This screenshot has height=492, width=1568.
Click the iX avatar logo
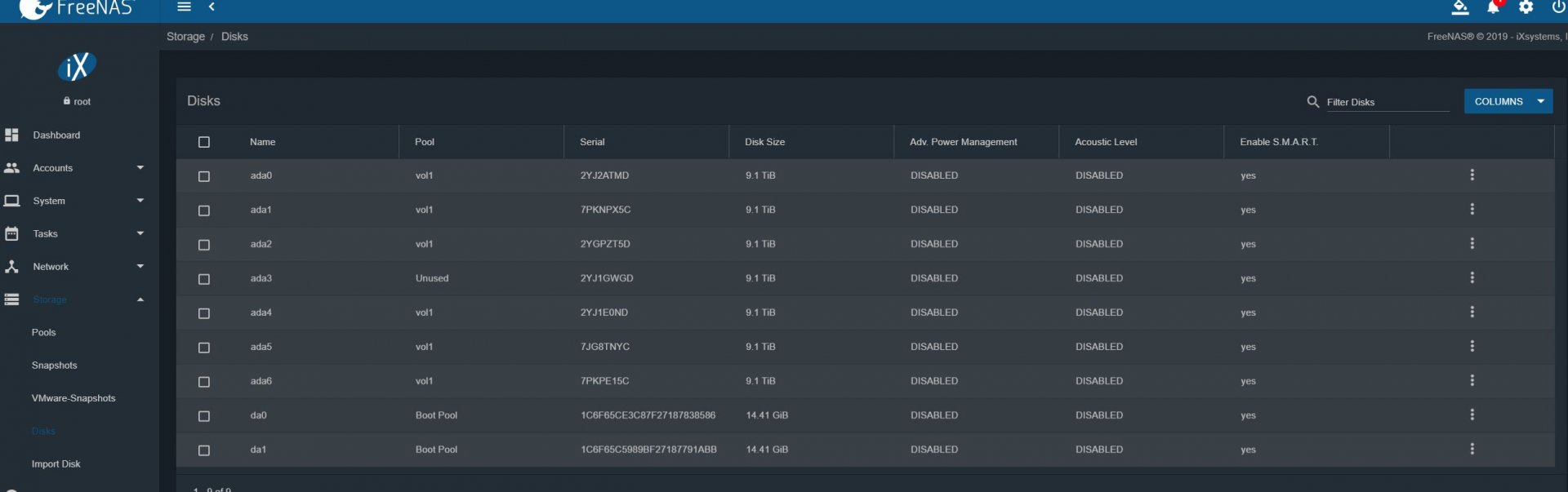pos(77,67)
